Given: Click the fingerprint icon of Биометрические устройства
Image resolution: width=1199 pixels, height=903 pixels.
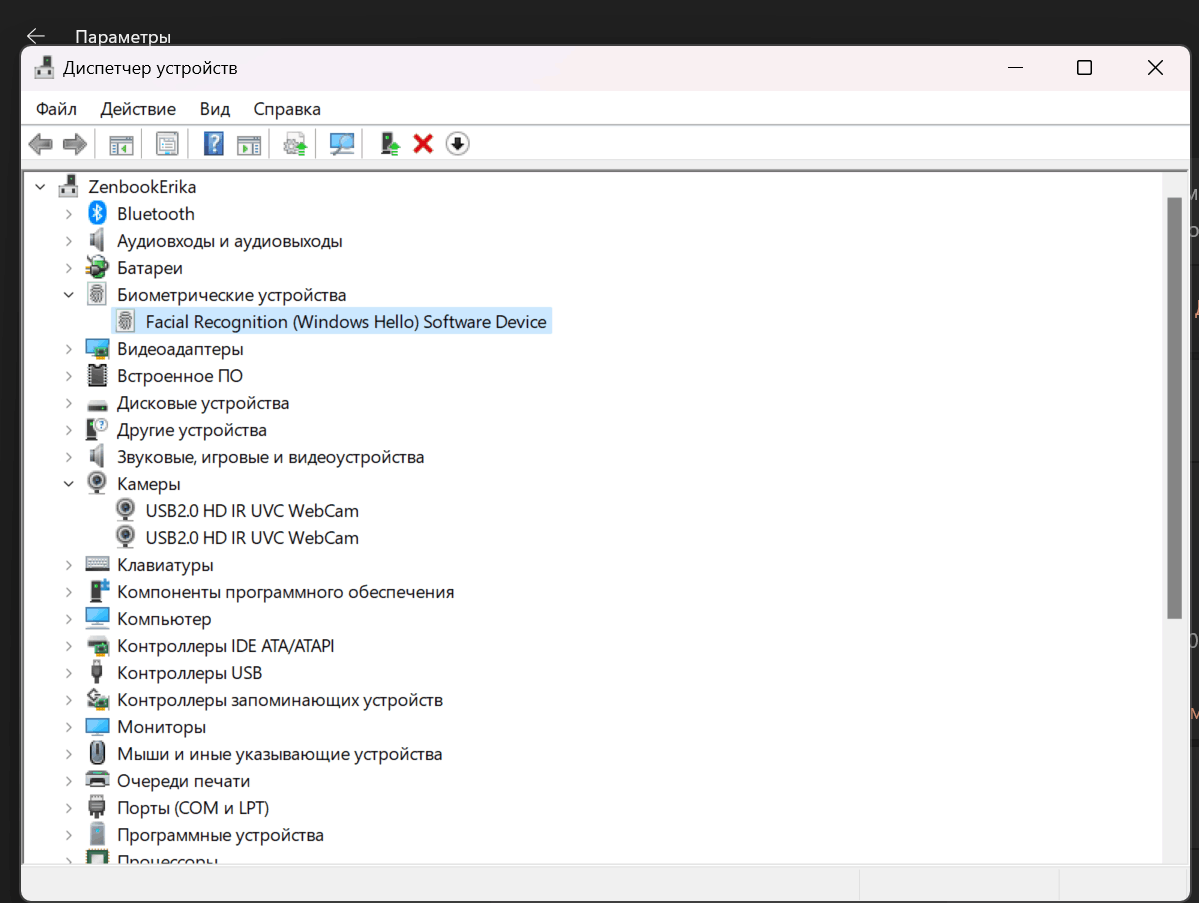Looking at the screenshot, I should click(97, 294).
